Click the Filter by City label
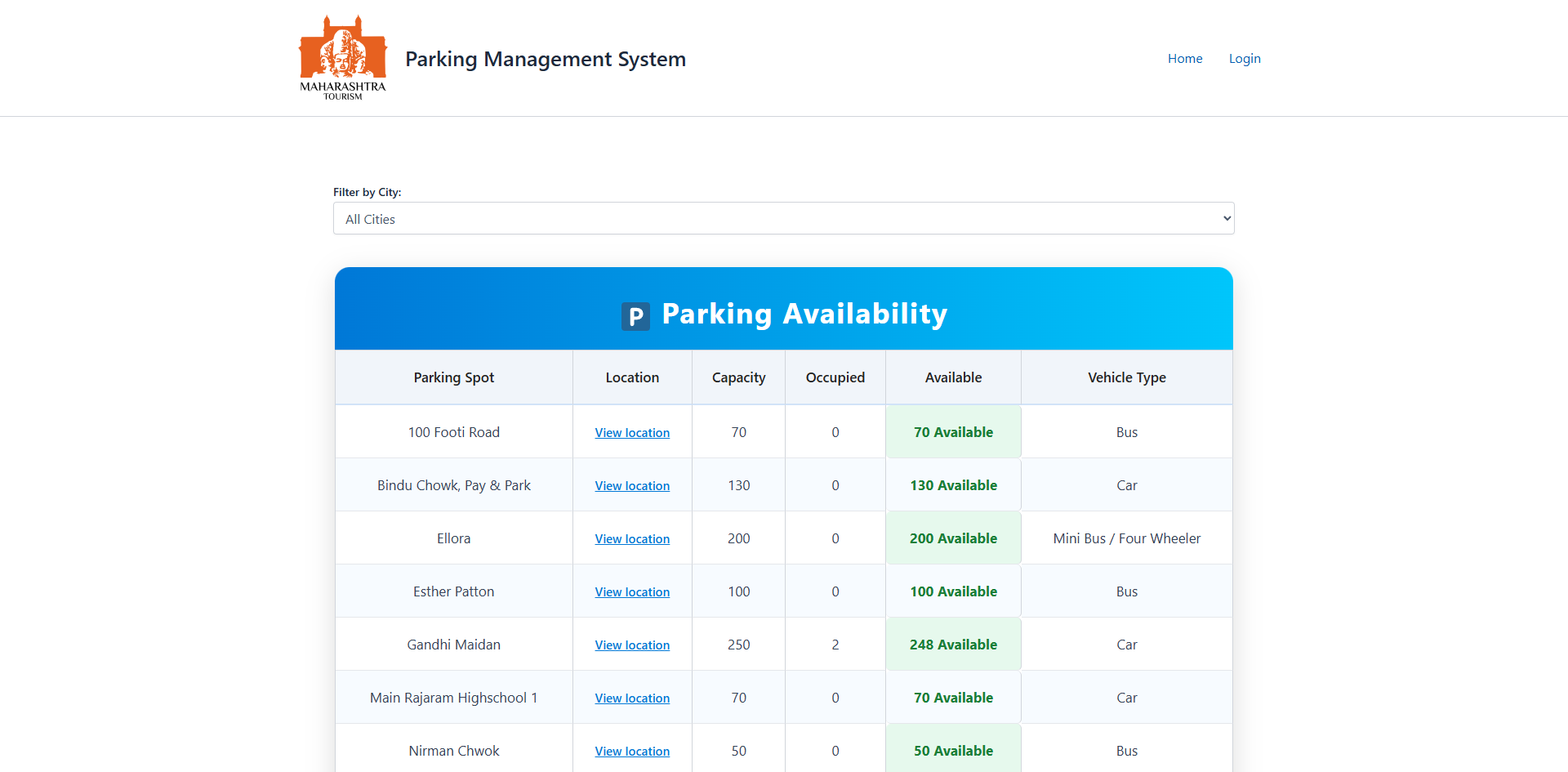1568x772 pixels. 367,192
